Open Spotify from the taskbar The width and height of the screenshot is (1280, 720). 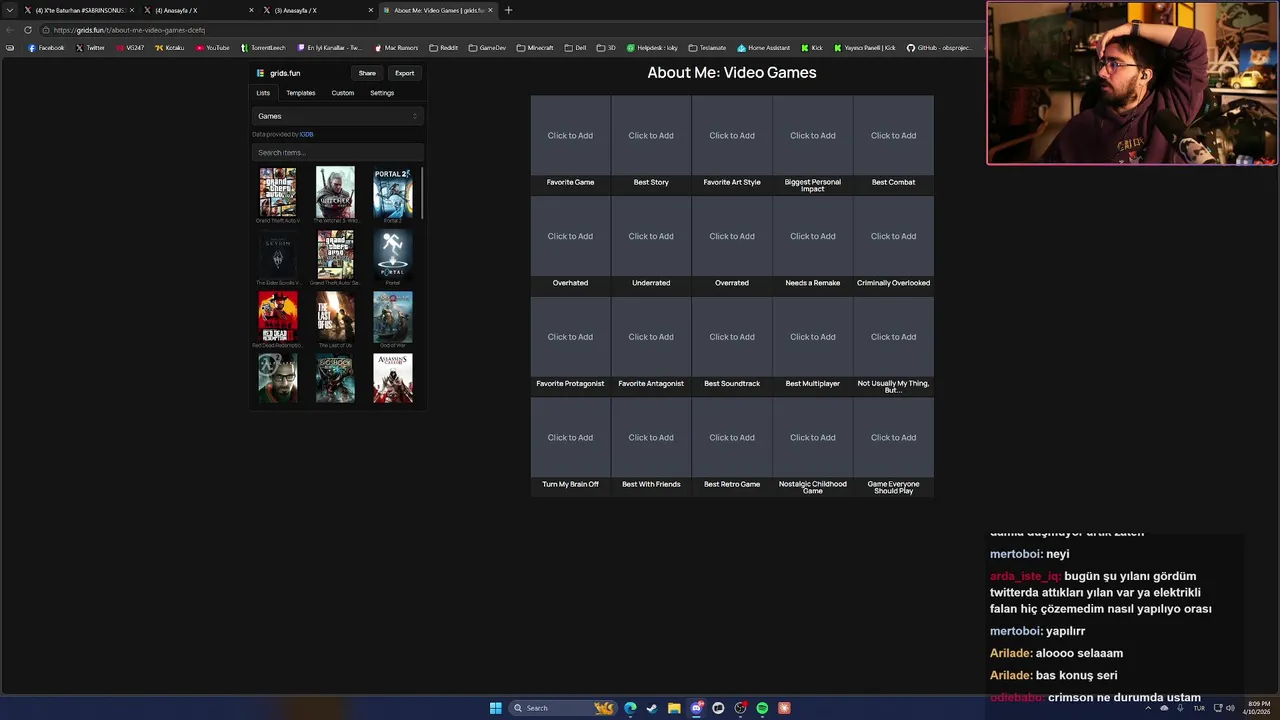(x=762, y=708)
